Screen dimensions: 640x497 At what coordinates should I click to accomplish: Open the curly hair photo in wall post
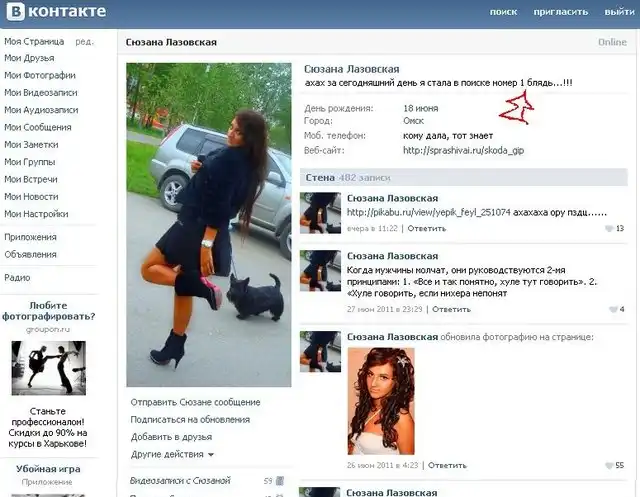(x=380, y=400)
